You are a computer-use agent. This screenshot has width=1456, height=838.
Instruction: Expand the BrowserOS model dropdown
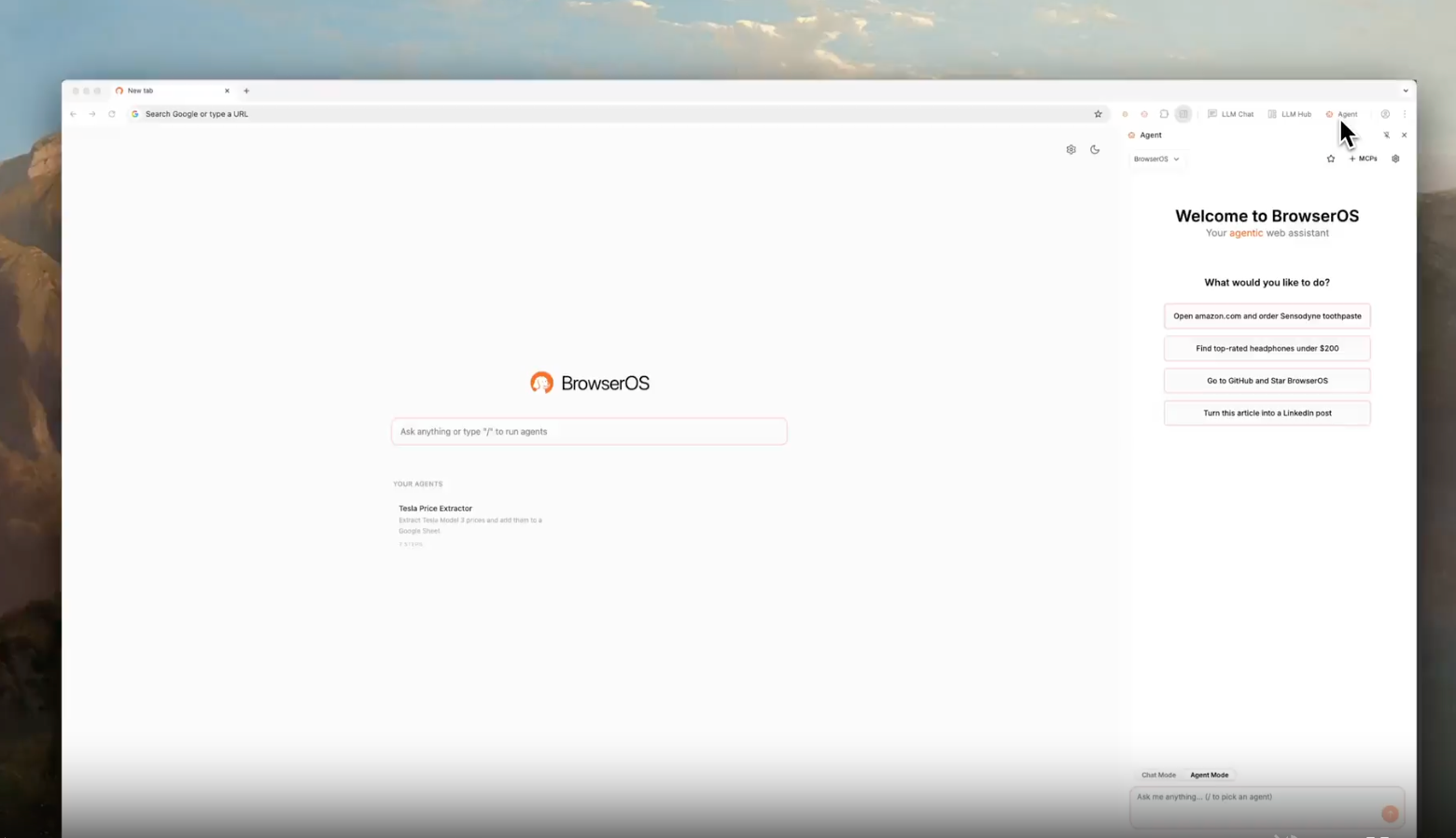tap(1156, 159)
